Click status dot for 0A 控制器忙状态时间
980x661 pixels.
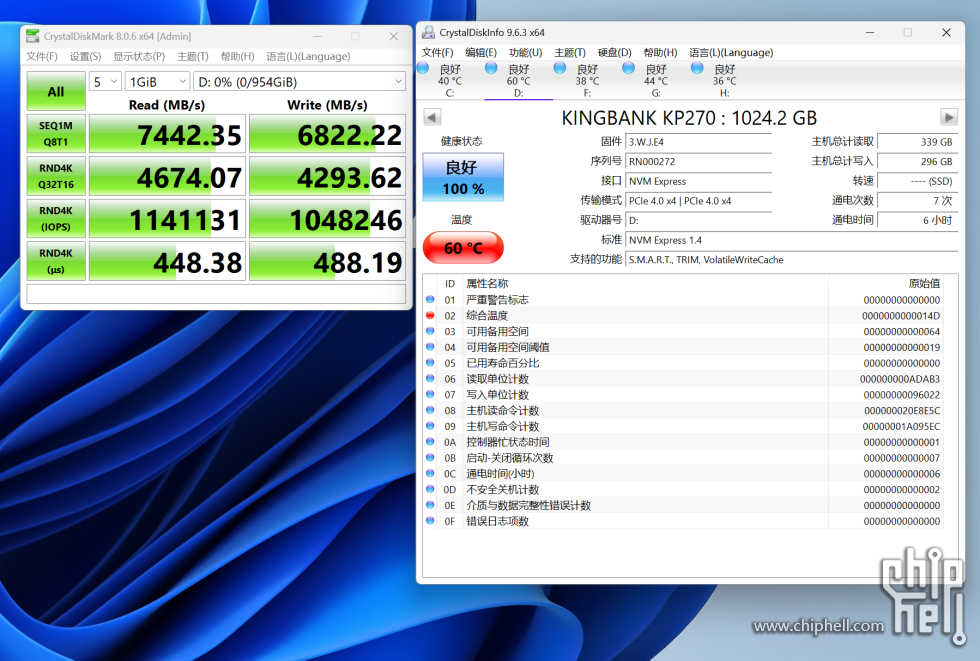pyautogui.click(x=430, y=442)
